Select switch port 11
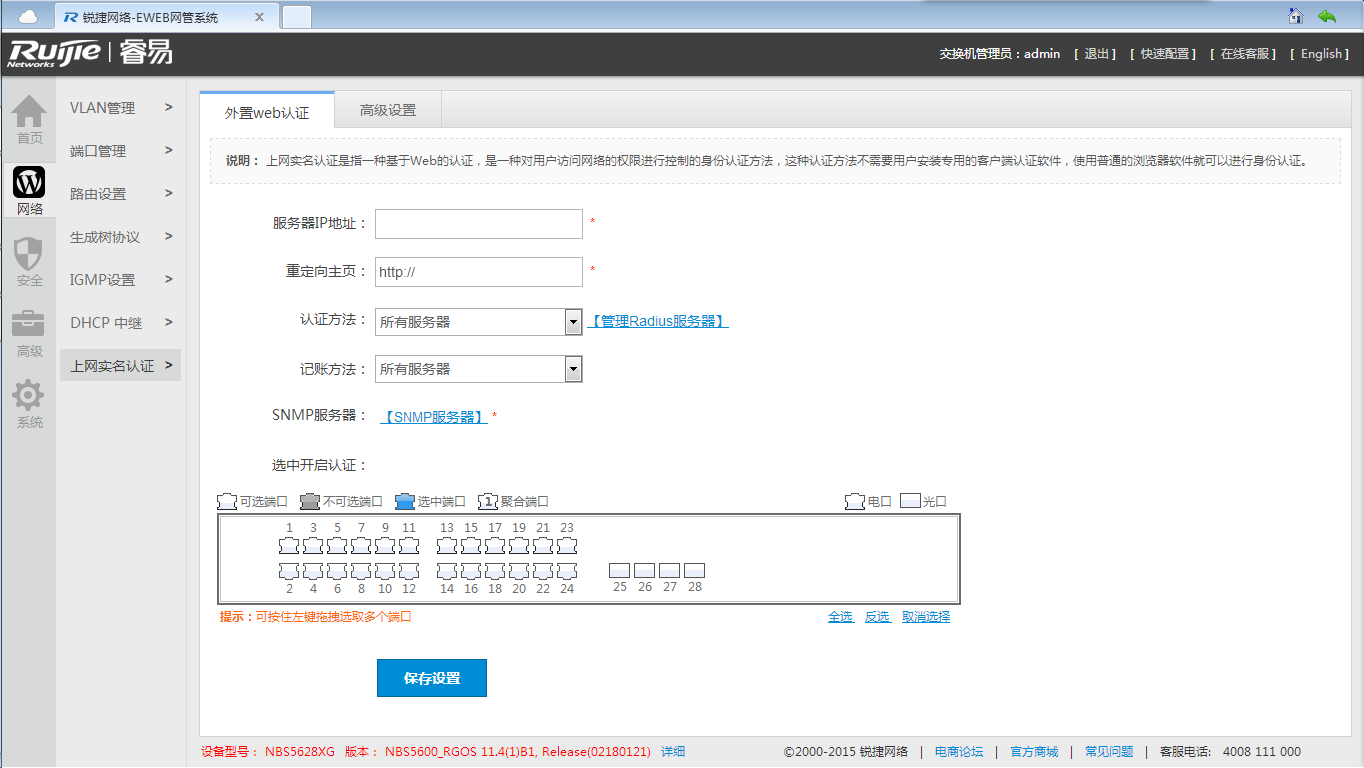The height and width of the screenshot is (768, 1364). point(409,546)
